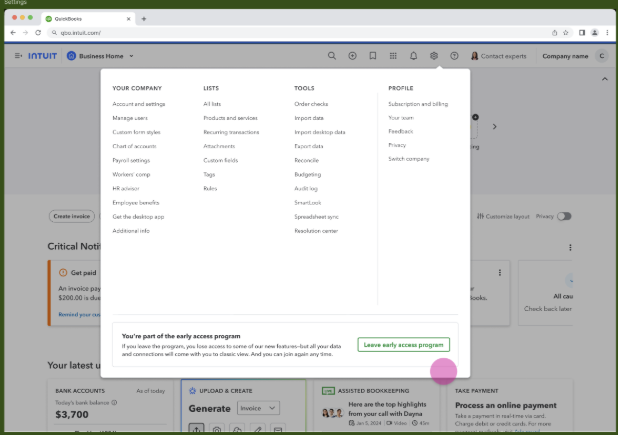Click Leave early access program button
The image size is (618, 435).
403,345
